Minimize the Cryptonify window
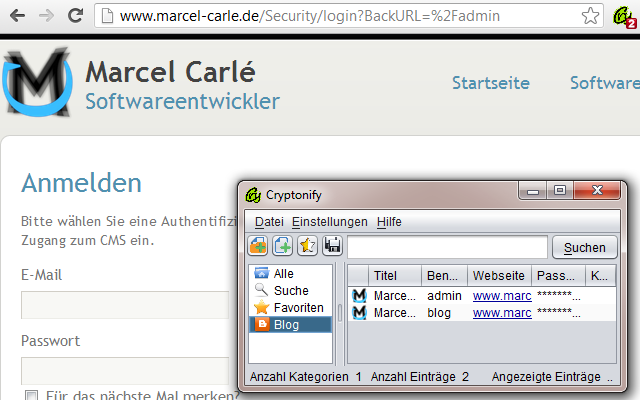The image size is (640, 400). [533, 191]
